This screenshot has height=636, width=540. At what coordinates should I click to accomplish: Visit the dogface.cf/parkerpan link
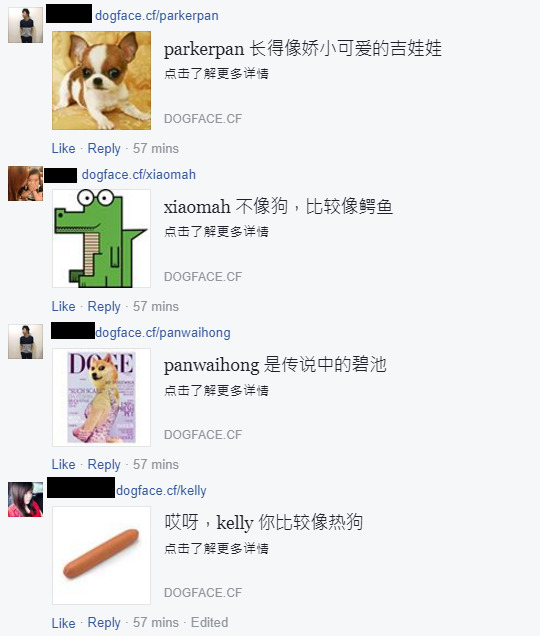(x=157, y=16)
